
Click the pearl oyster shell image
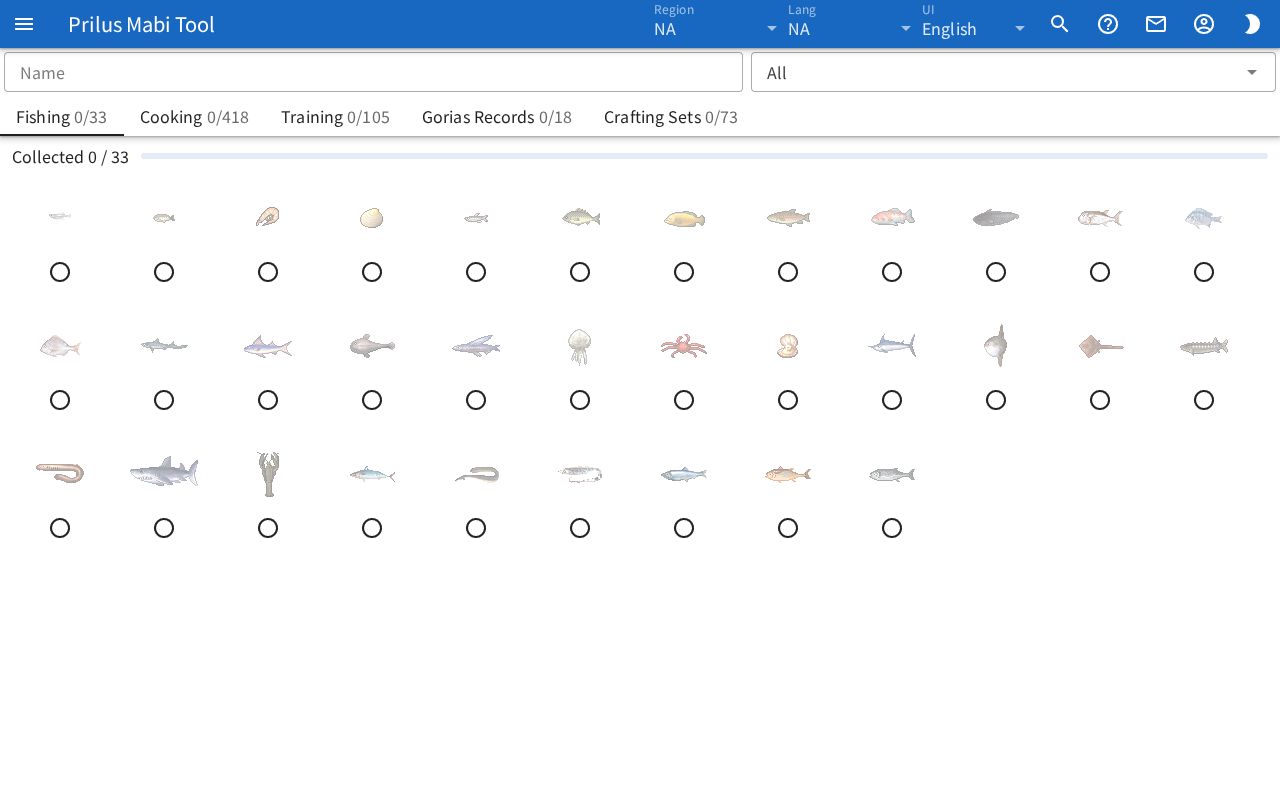[x=788, y=346]
